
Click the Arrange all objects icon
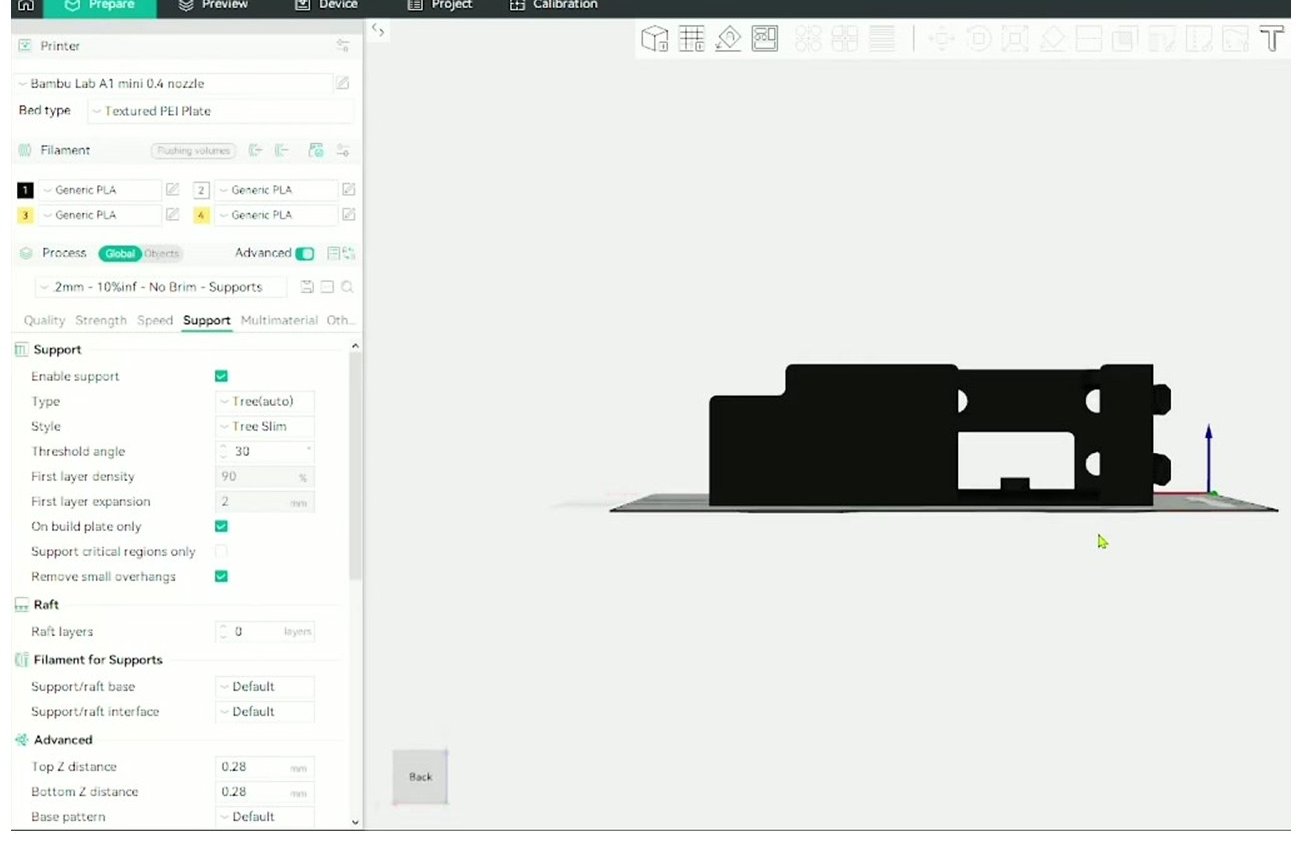coord(765,39)
